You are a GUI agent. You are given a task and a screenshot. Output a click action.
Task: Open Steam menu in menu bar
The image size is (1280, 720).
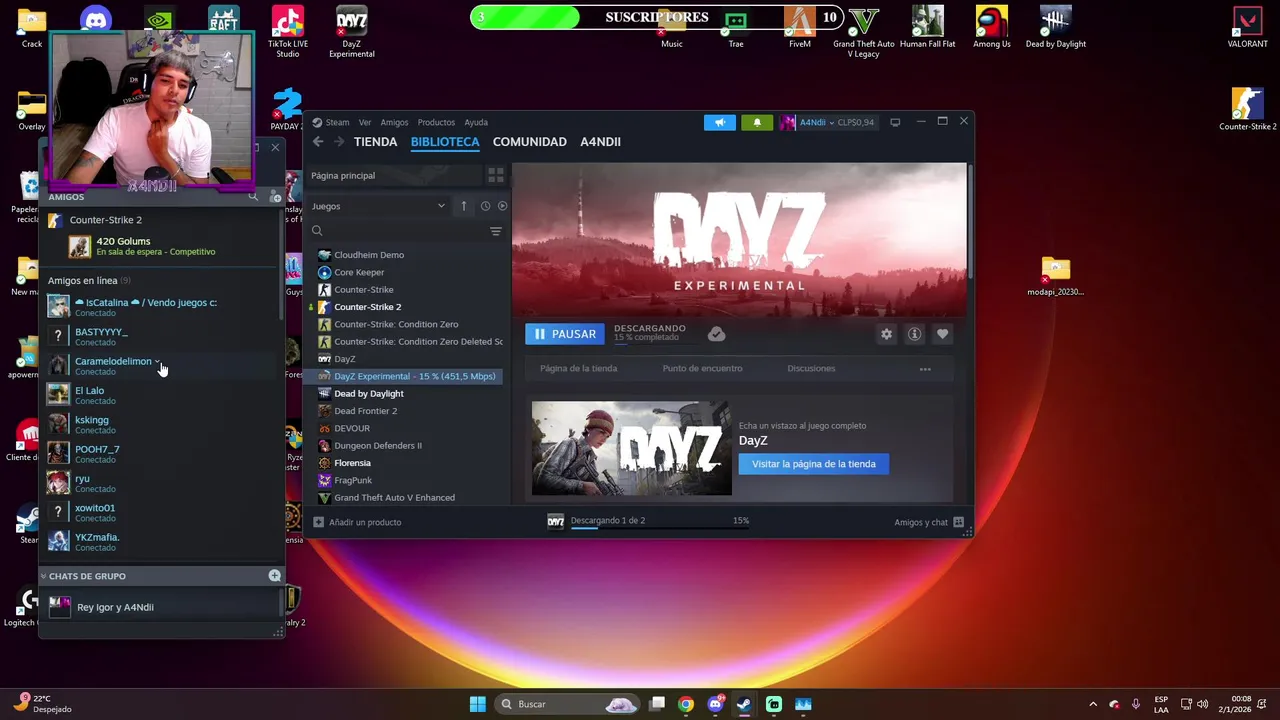[x=337, y=122]
